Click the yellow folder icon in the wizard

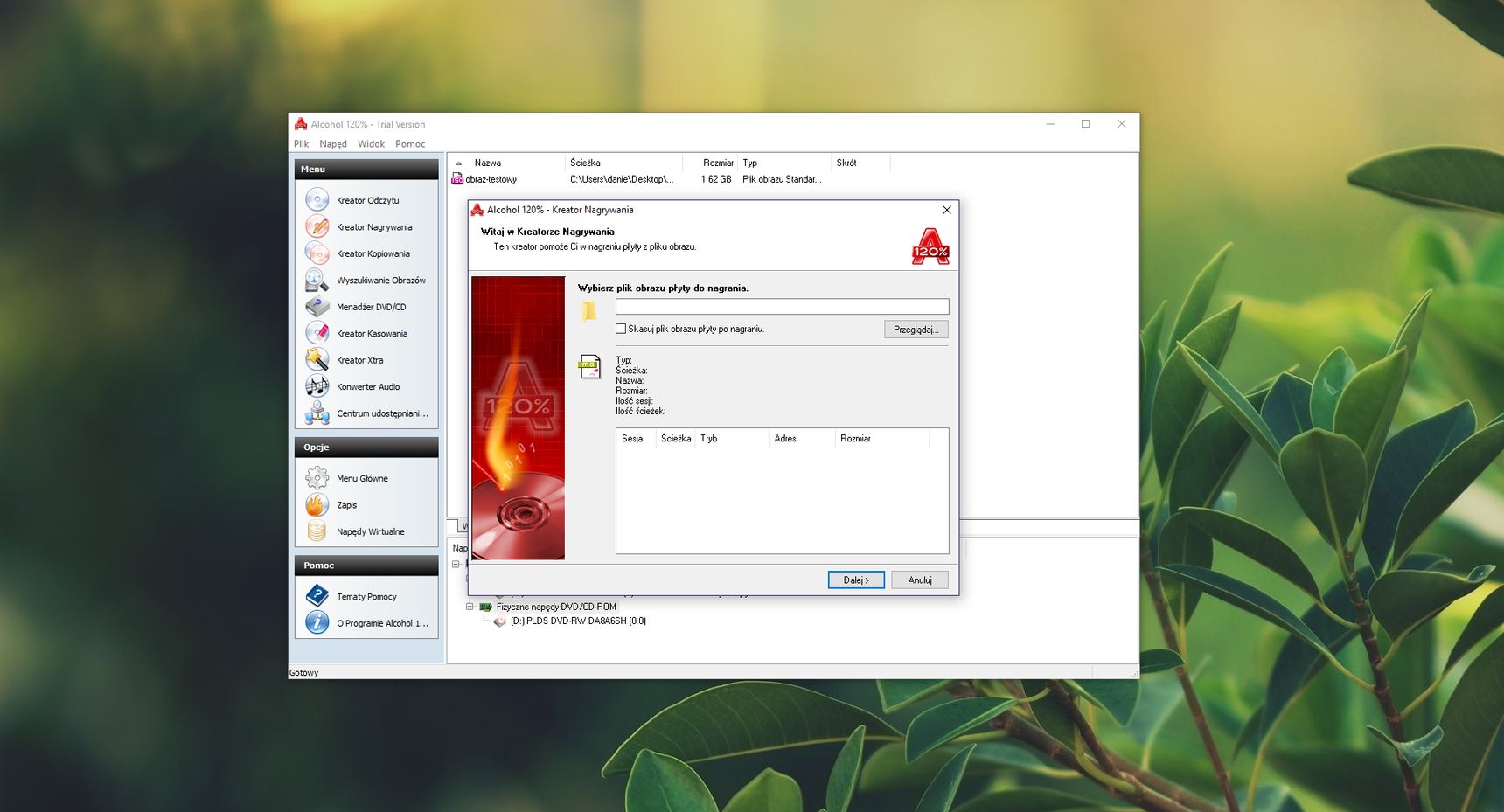tap(589, 310)
